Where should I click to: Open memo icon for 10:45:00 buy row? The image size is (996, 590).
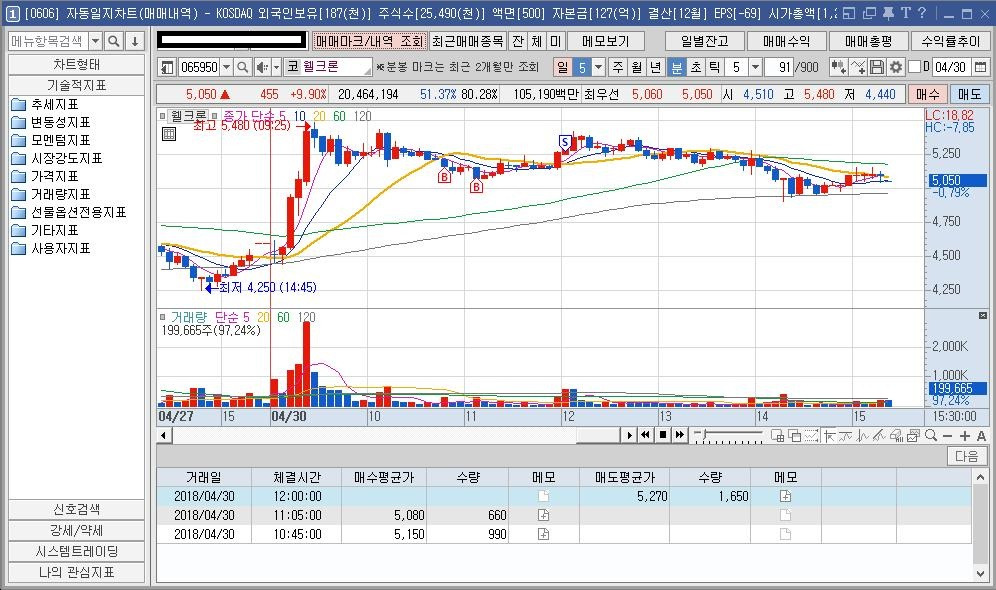(543, 534)
